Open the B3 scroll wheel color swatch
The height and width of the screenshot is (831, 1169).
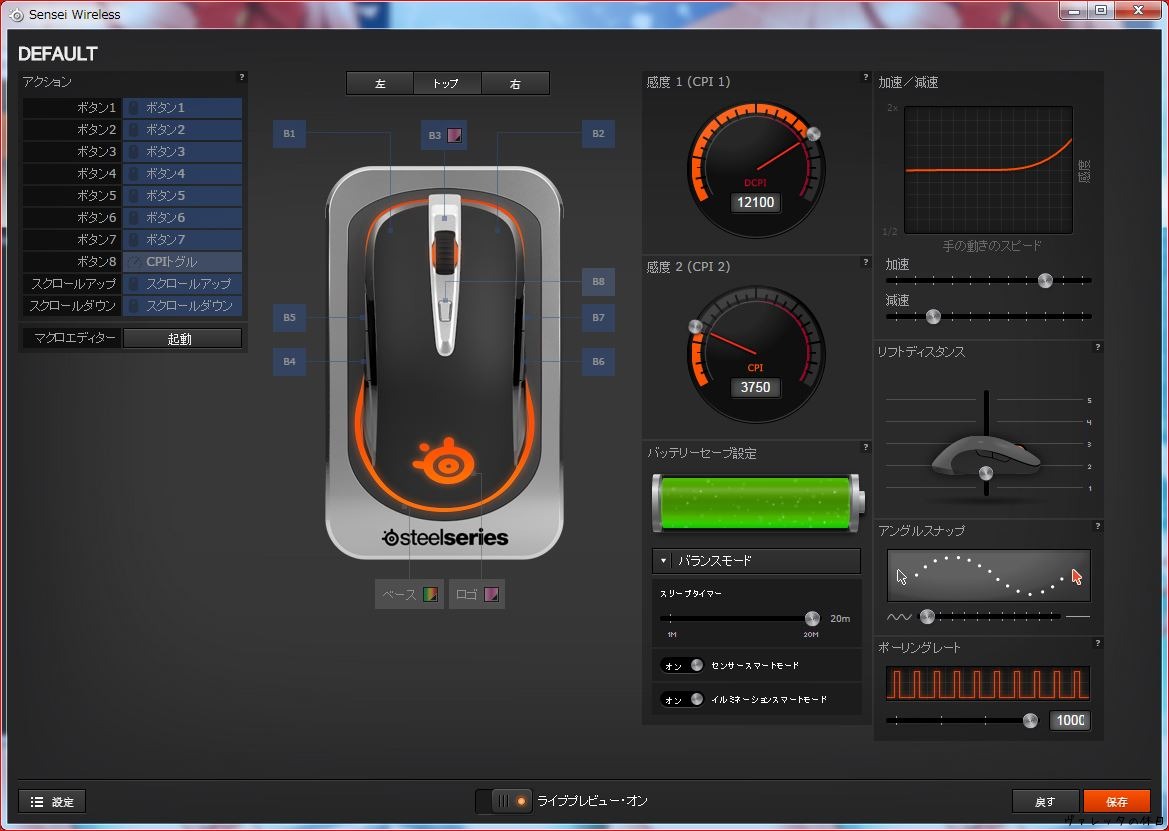click(454, 135)
